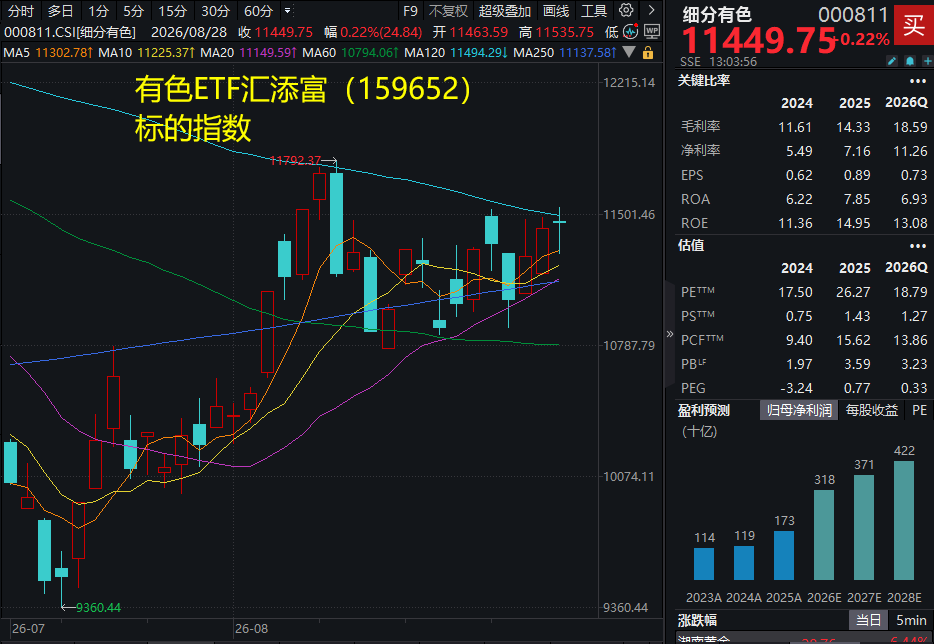Screen dimensions: 934x644
Task: Click the right arrow in chart toolbar
Action: pos(652,10)
